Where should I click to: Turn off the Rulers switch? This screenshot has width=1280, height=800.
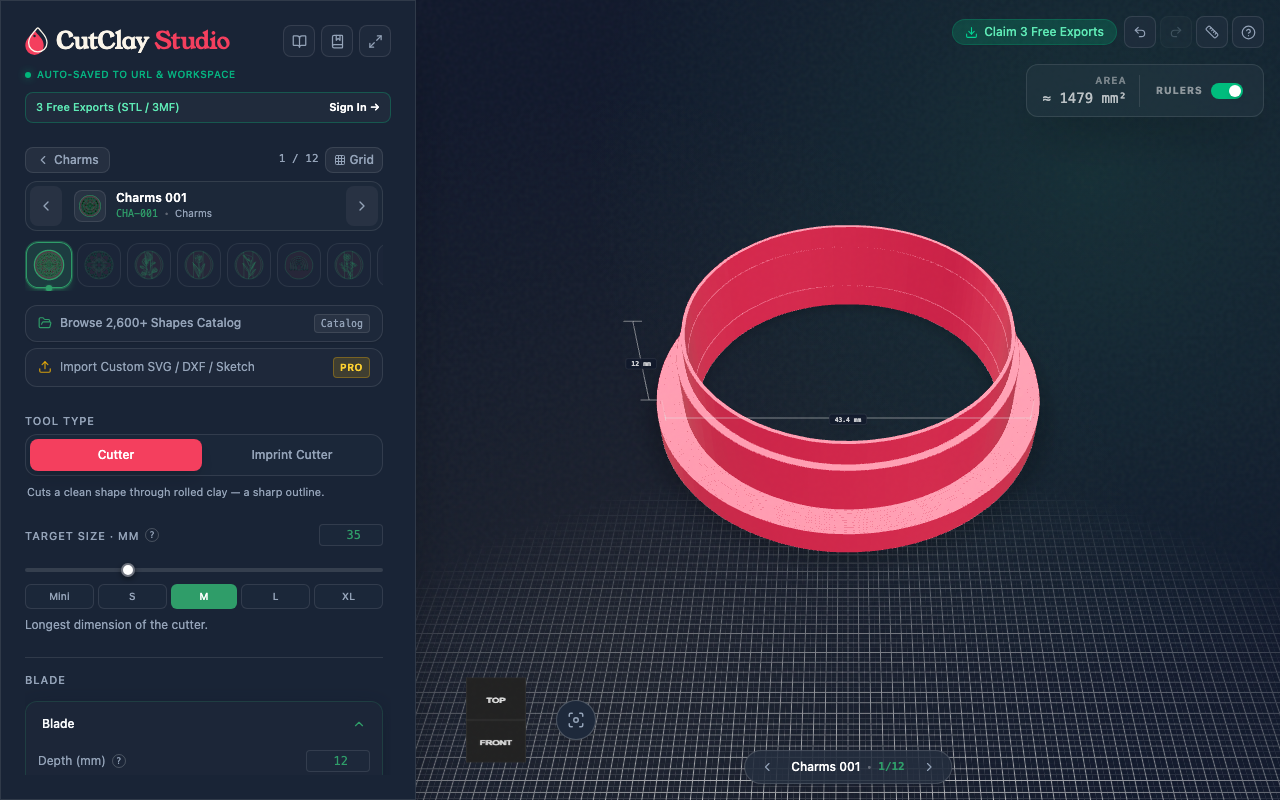point(1227,91)
